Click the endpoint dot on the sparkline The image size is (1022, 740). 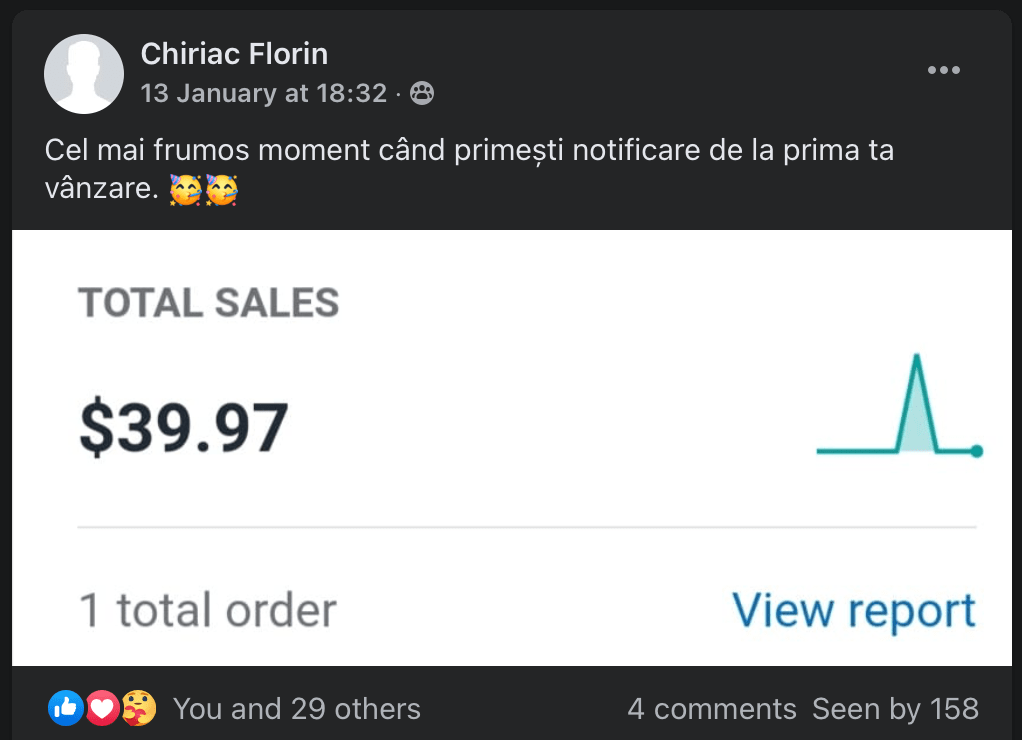tap(976, 451)
